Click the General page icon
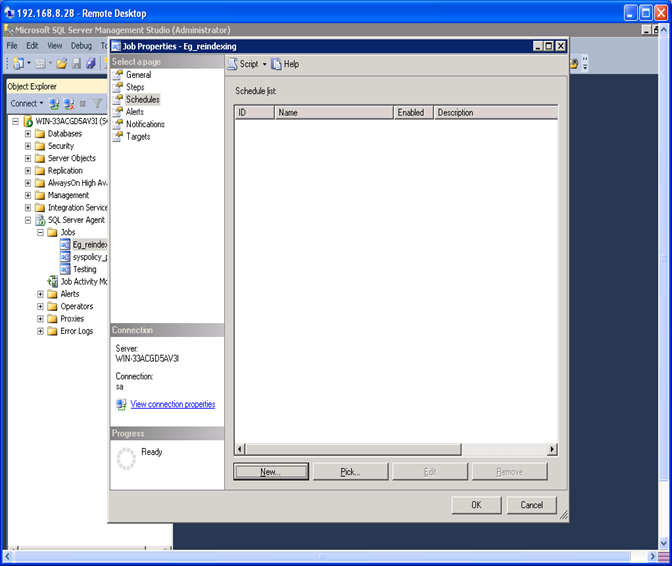672x566 pixels. point(117,75)
